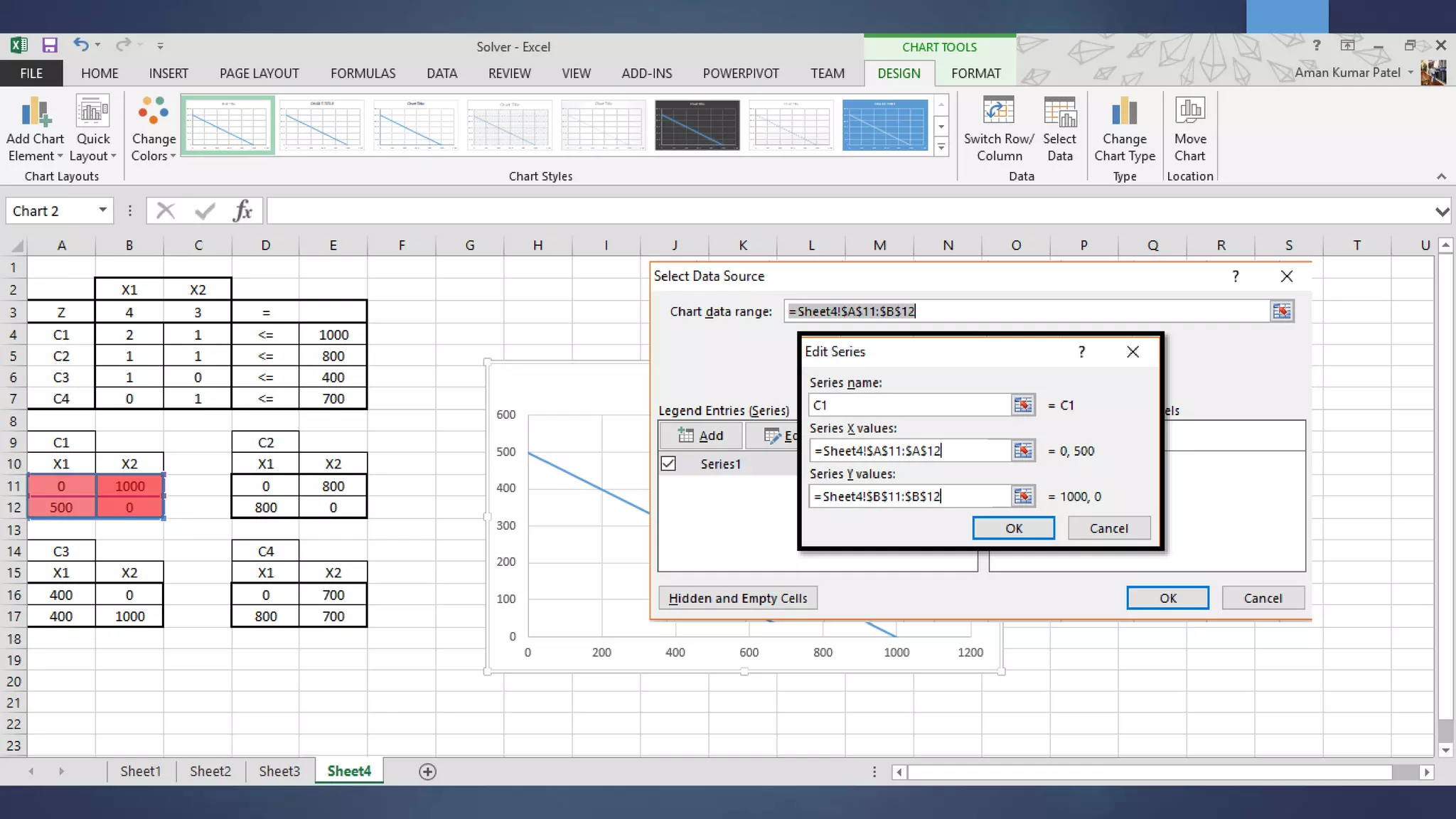
Task: Click range selector icon for Series X values
Action: click(x=1022, y=451)
